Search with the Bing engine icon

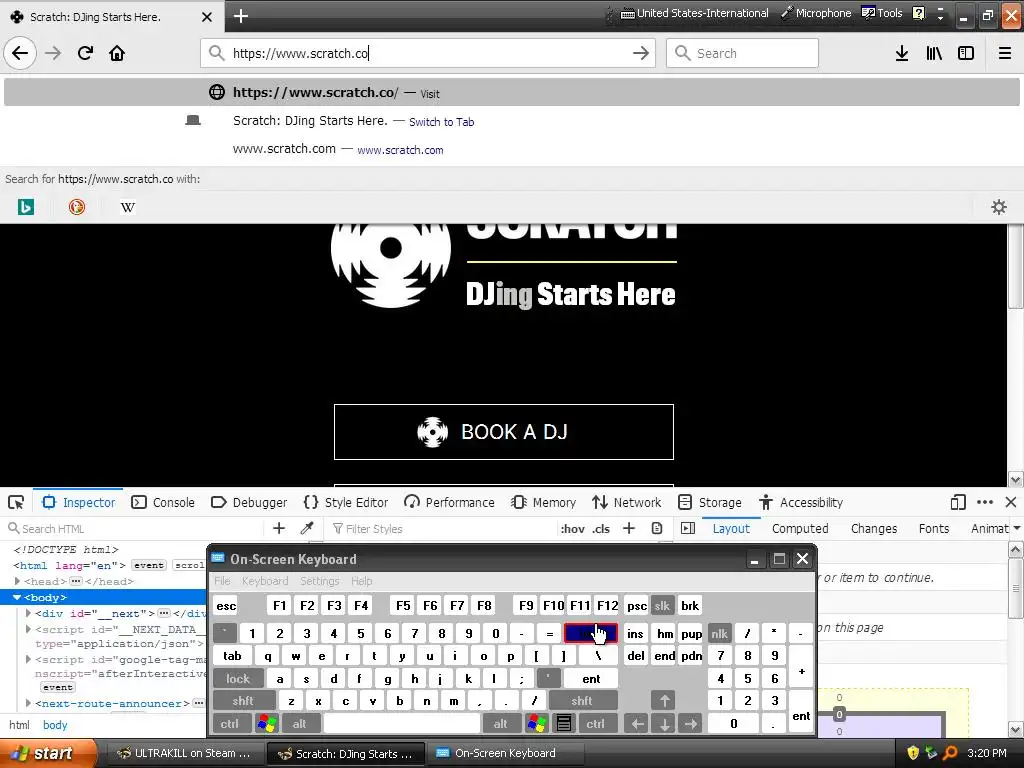(26, 208)
